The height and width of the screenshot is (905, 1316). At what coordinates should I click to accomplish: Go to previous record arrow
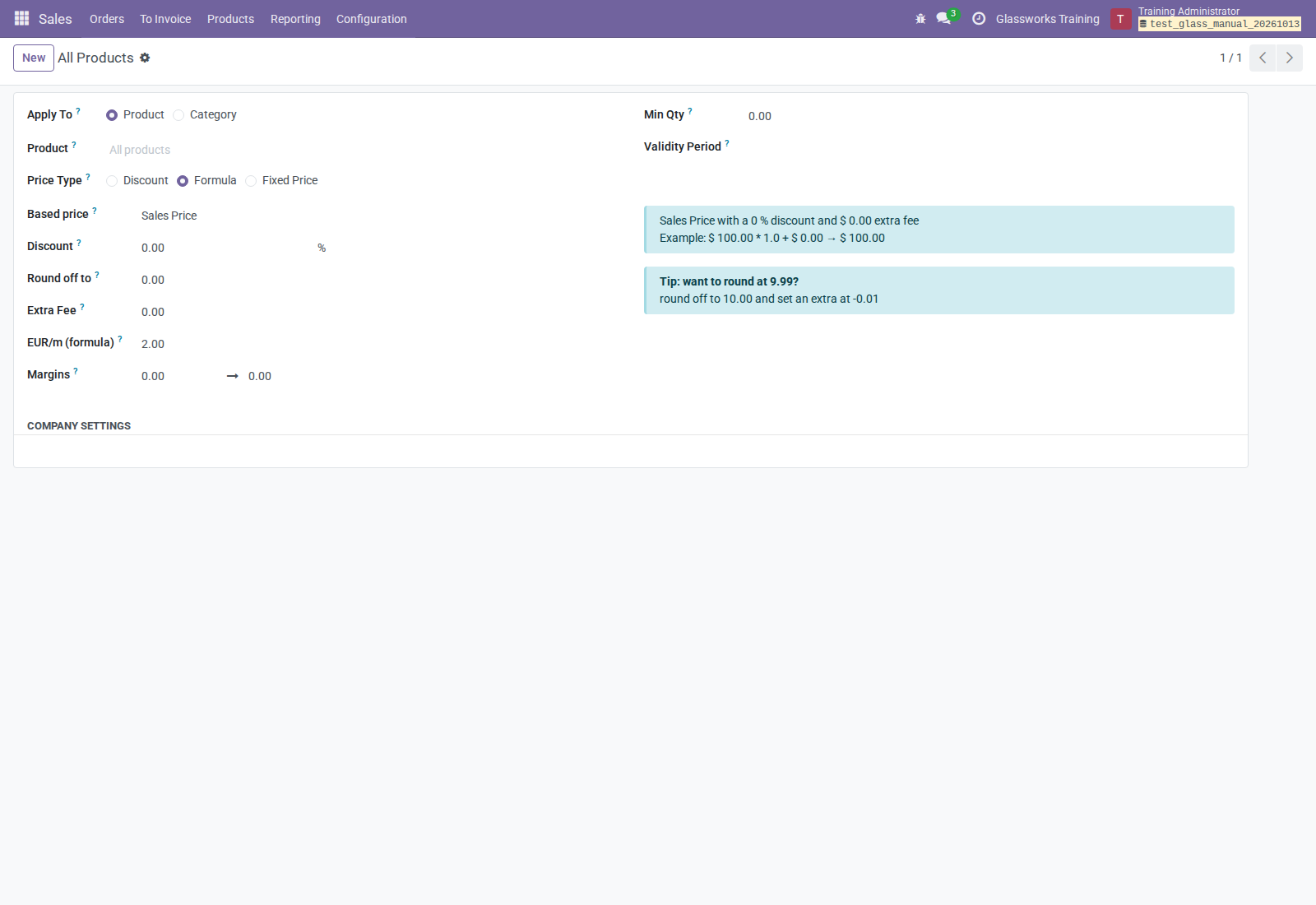point(1263,58)
